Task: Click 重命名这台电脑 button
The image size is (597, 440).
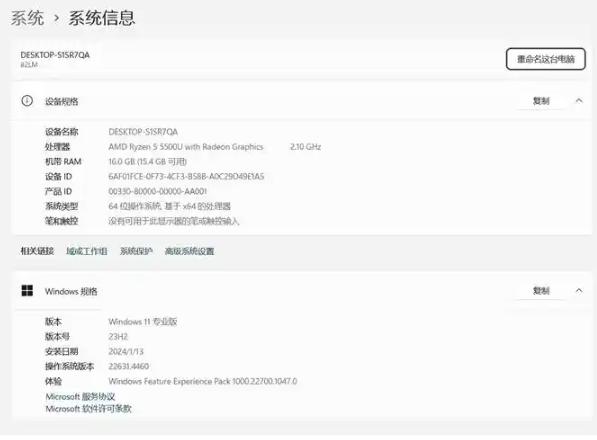Action: (546, 59)
